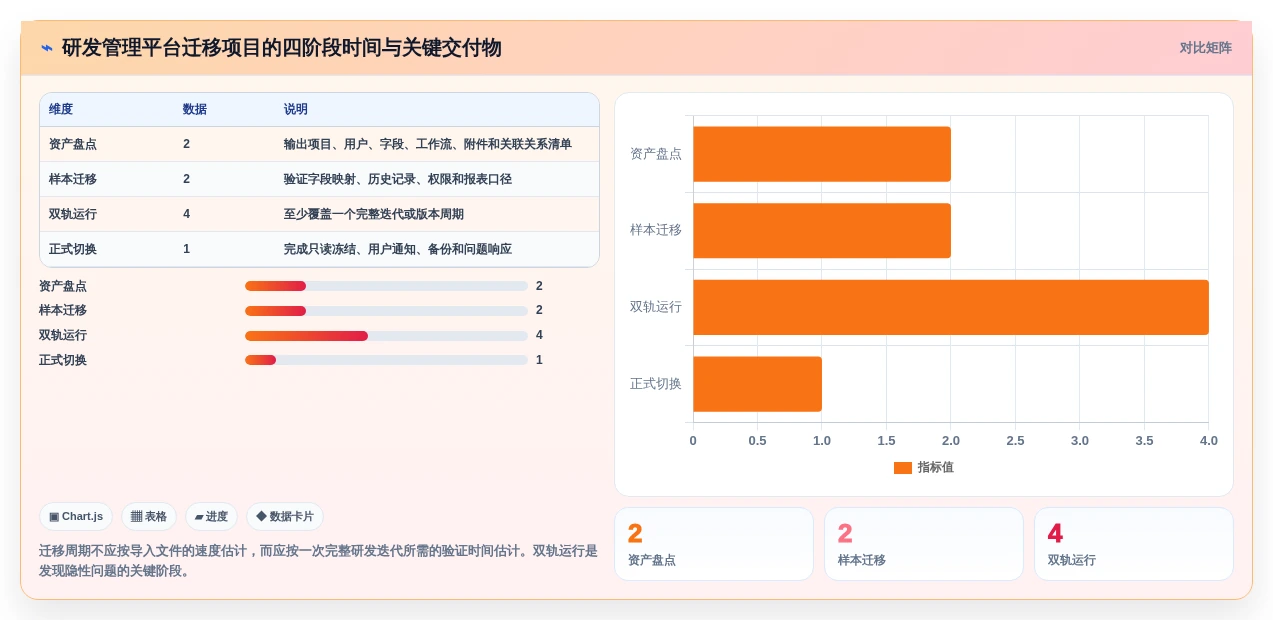Click the 样本迁移 chart bar

[x=822, y=231]
